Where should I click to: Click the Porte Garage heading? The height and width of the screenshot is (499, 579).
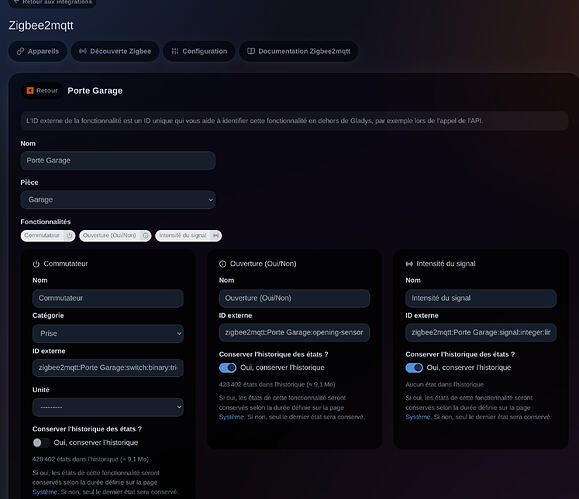click(x=95, y=91)
